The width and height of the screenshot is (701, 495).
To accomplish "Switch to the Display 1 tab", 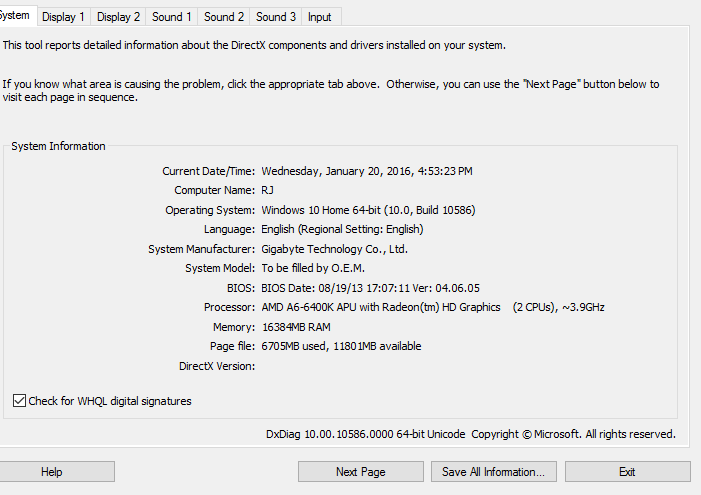I will pos(63,17).
